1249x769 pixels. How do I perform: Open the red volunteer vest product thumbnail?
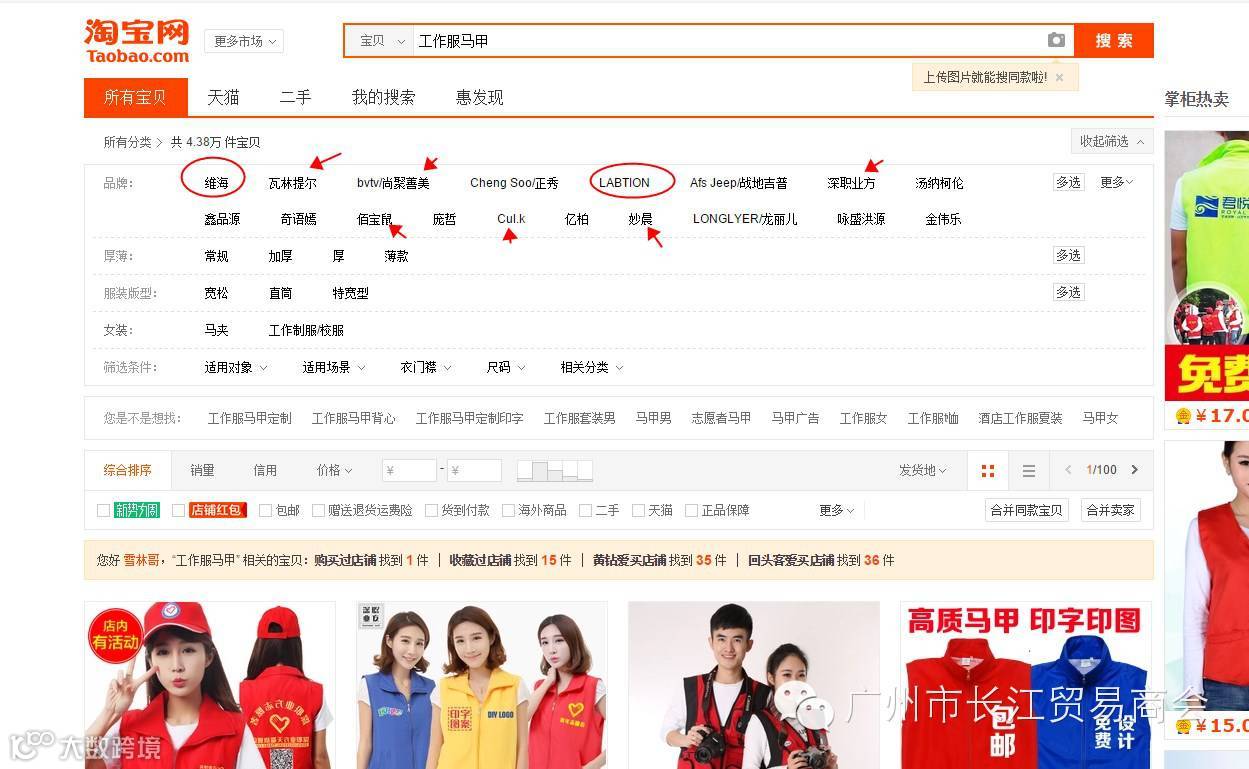coord(210,685)
